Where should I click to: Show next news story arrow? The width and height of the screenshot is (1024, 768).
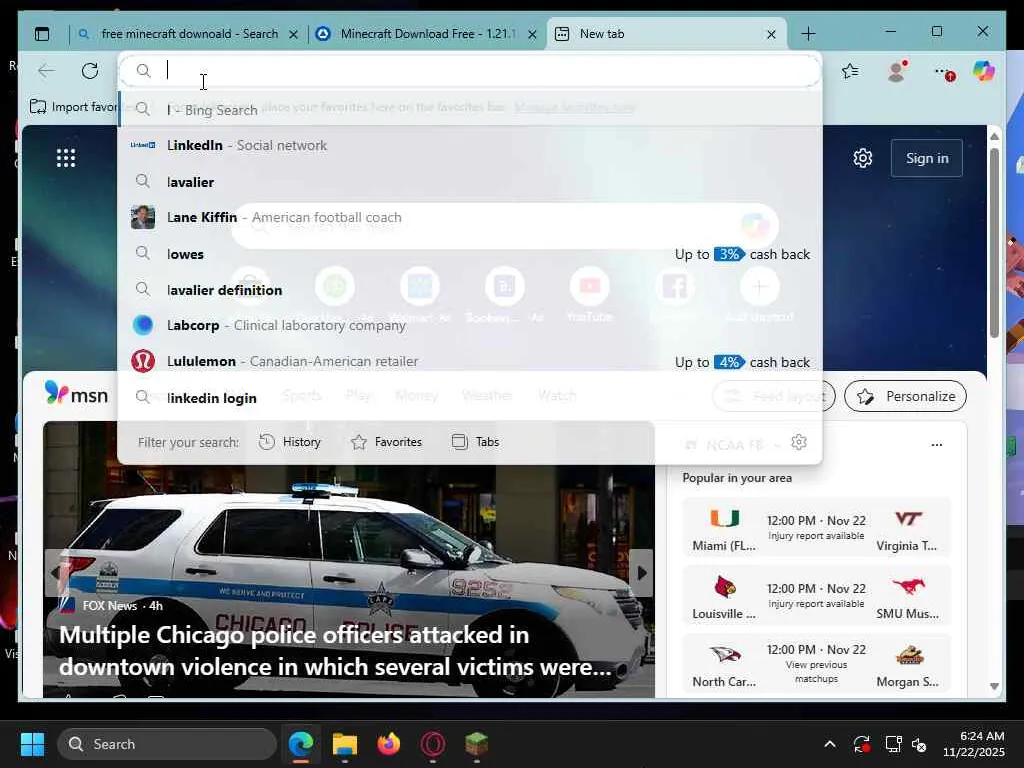pos(641,573)
